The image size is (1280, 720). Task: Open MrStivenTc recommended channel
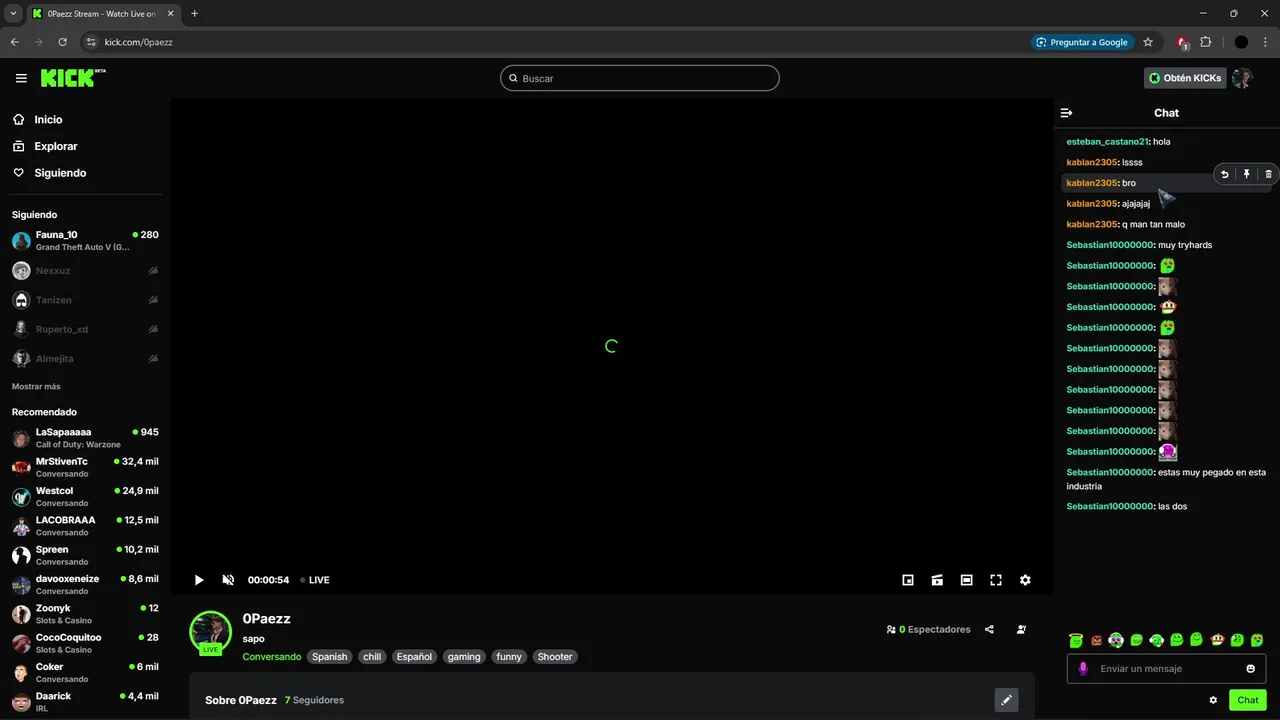85,467
